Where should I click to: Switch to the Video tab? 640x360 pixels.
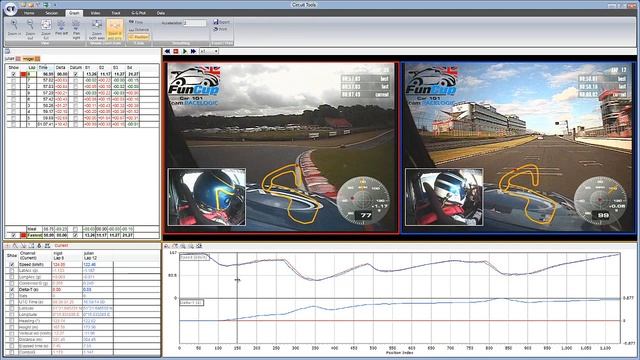click(x=96, y=13)
